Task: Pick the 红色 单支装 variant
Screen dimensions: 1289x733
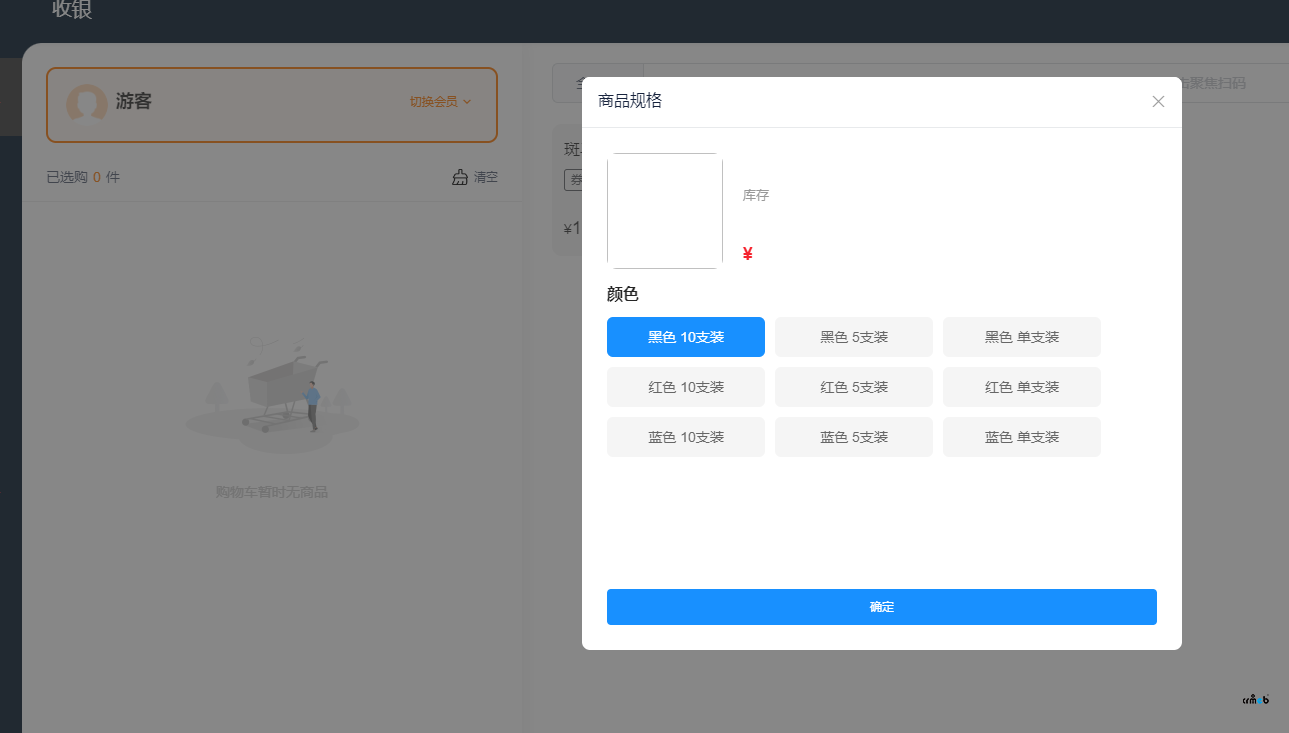Action: 1022,387
